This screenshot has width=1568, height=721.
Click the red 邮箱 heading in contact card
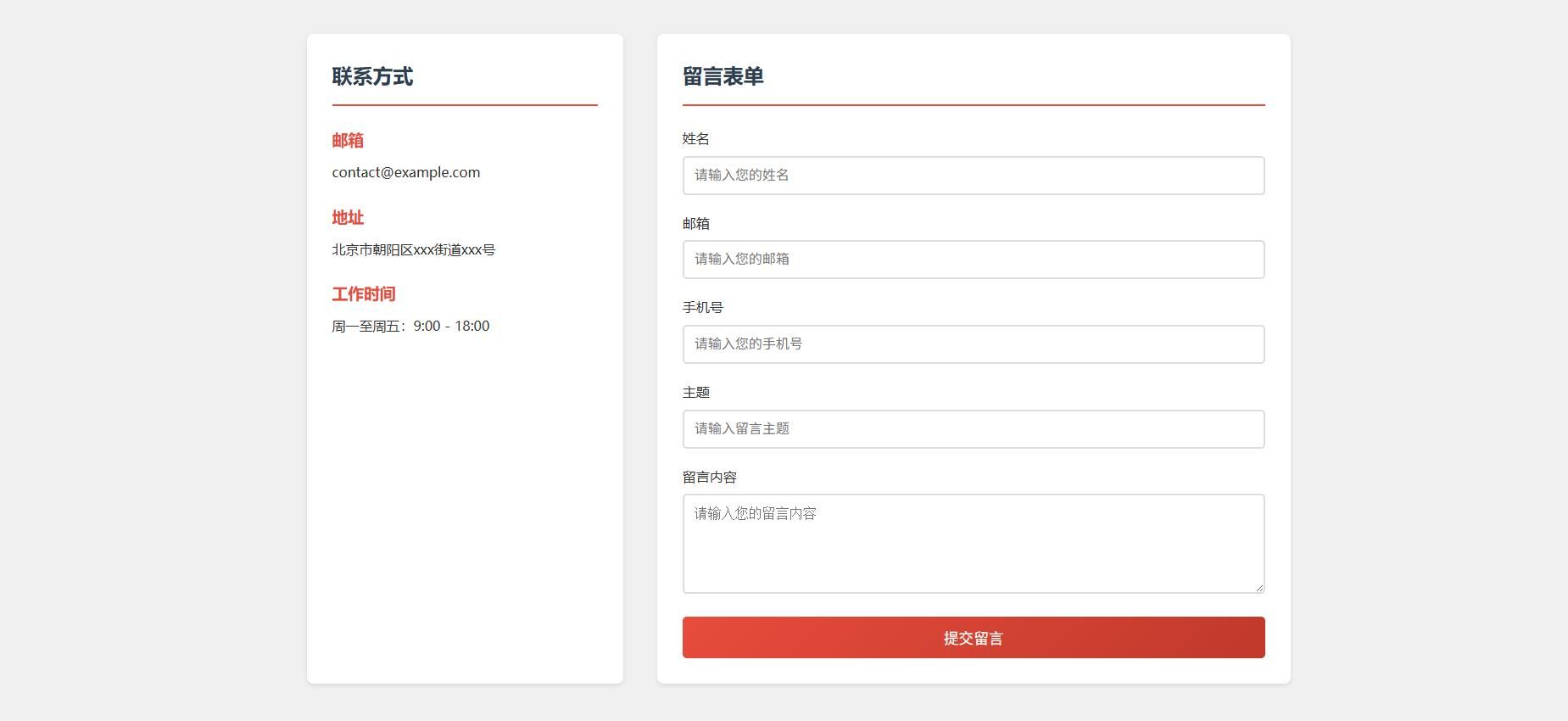pos(348,141)
